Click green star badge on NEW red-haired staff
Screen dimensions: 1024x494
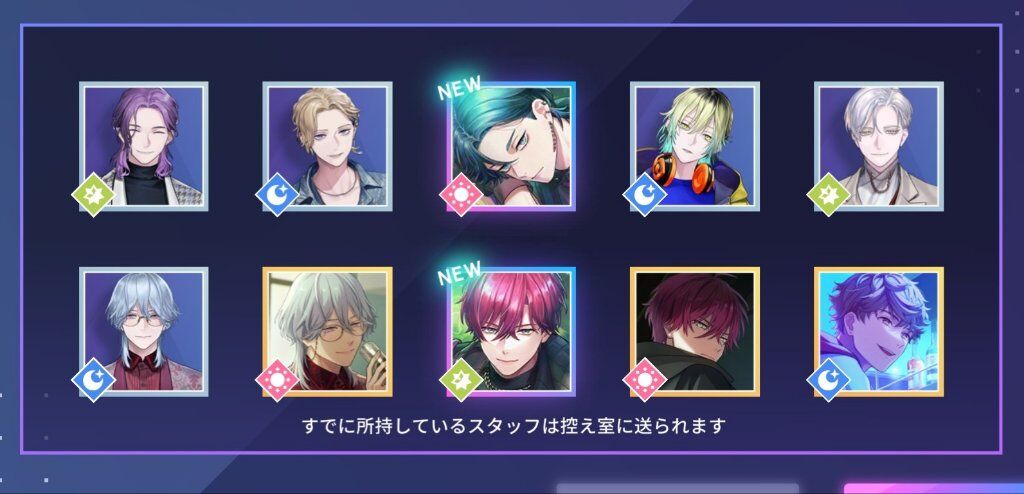(461, 380)
